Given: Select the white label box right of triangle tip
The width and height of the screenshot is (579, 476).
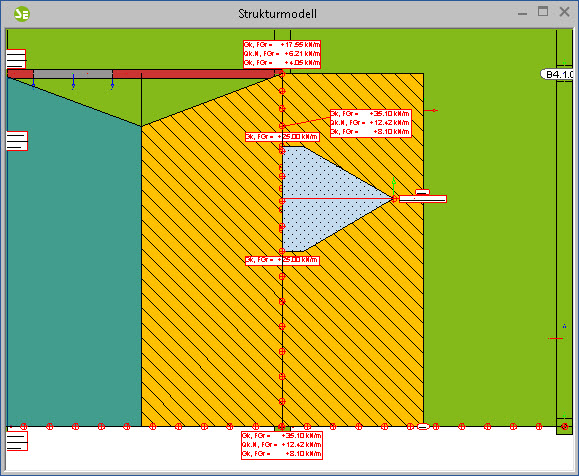Looking at the screenshot, I should click(423, 199).
